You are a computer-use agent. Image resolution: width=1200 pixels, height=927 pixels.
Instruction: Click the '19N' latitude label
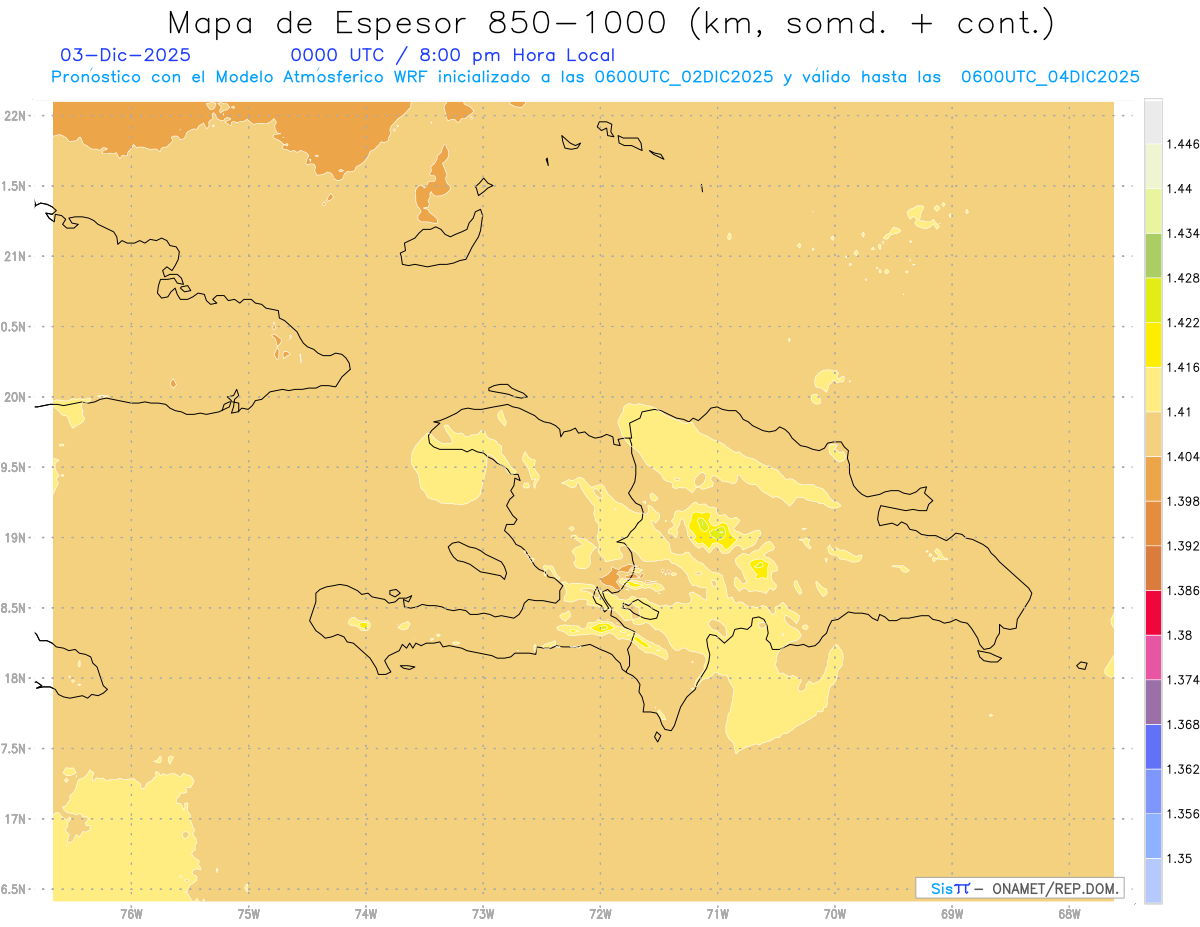click(15, 537)
